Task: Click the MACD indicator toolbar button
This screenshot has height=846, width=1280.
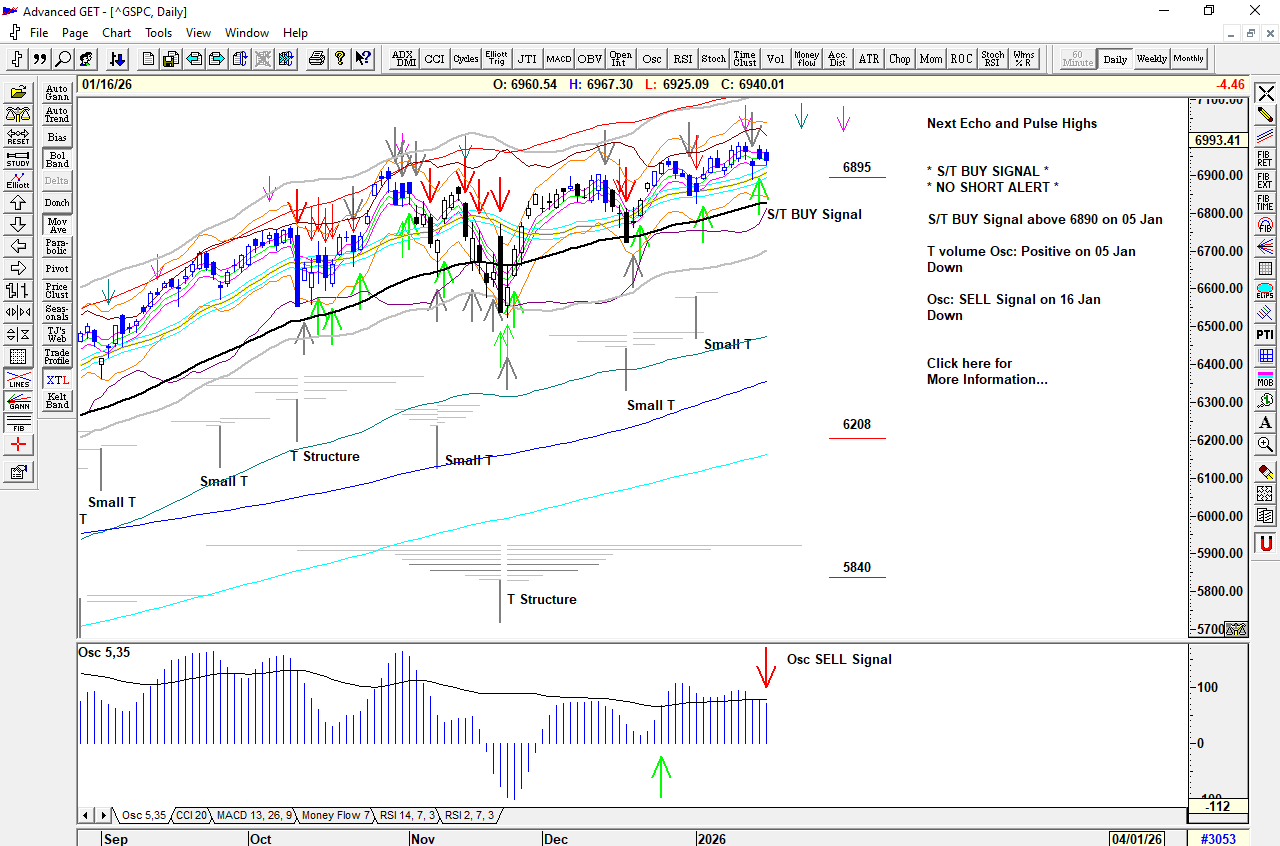Action: pyautogui.click(x=559, y=59)
